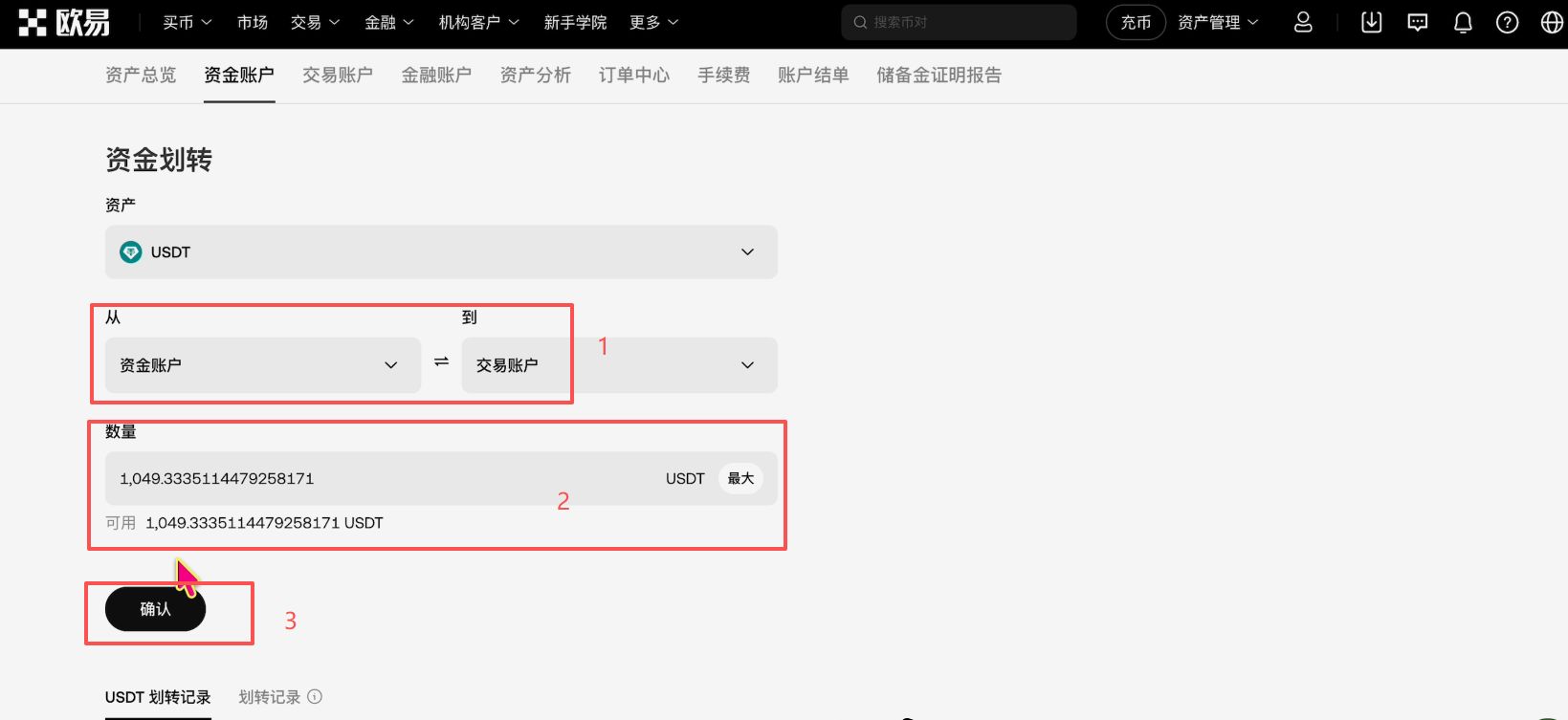The image size is (1568, 720).
Task: Click the download app icon
Action: pyautogui.click(x=1371, y=22)
